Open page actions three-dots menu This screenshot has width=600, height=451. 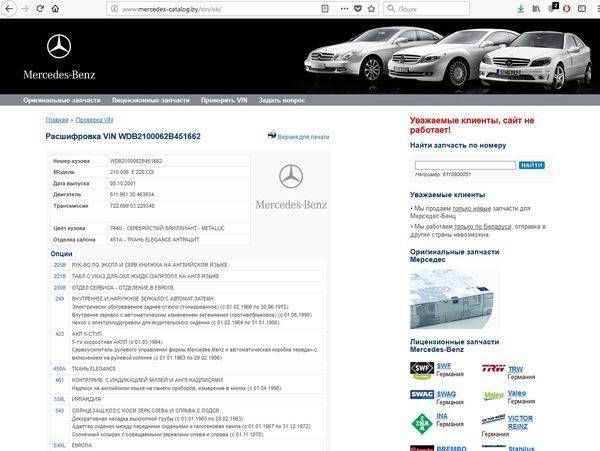coord(344,8)
